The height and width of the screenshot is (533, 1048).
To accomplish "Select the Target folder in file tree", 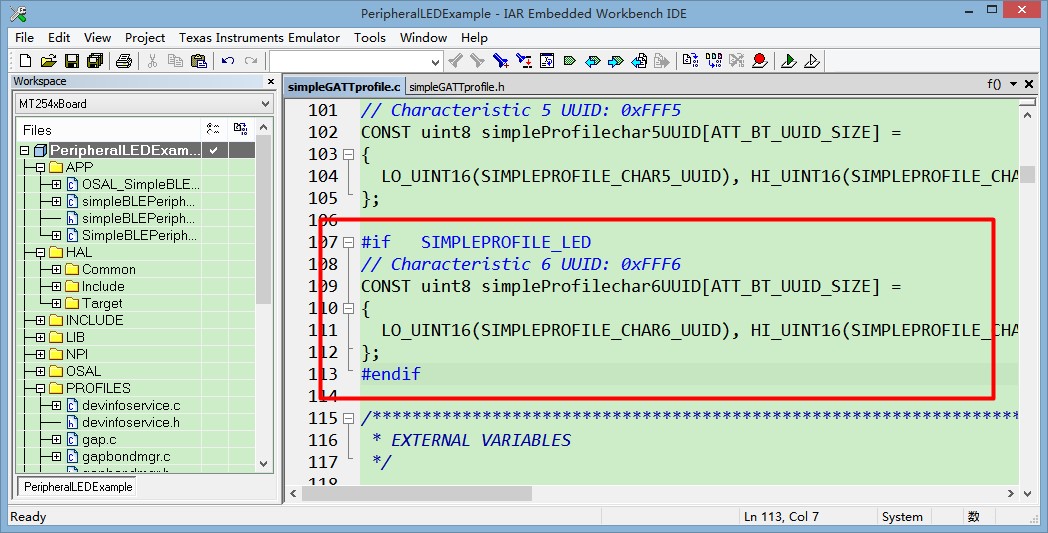I will pos(102,304).
